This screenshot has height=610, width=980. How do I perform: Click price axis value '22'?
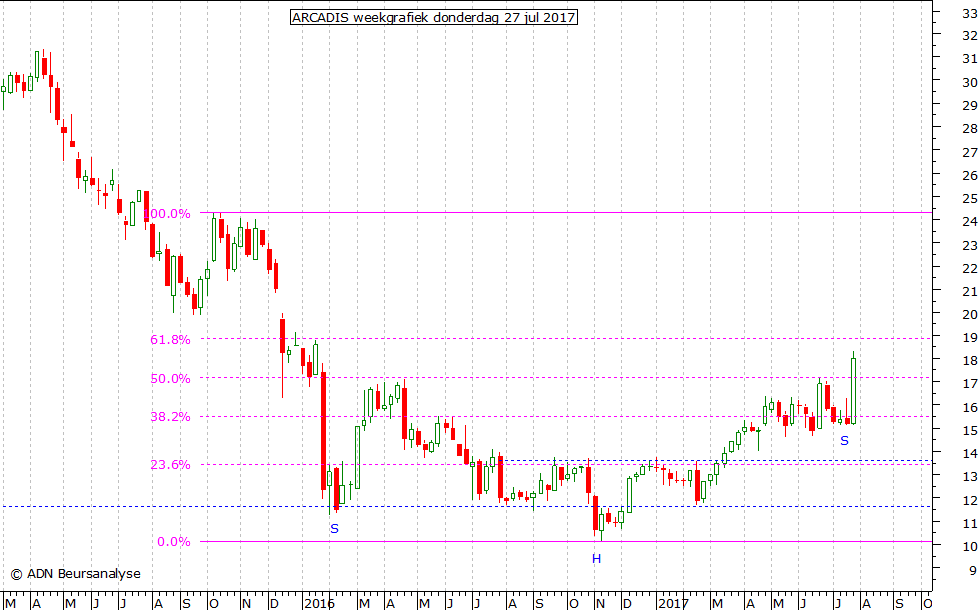pyautogui.click(x=969, y=269)
